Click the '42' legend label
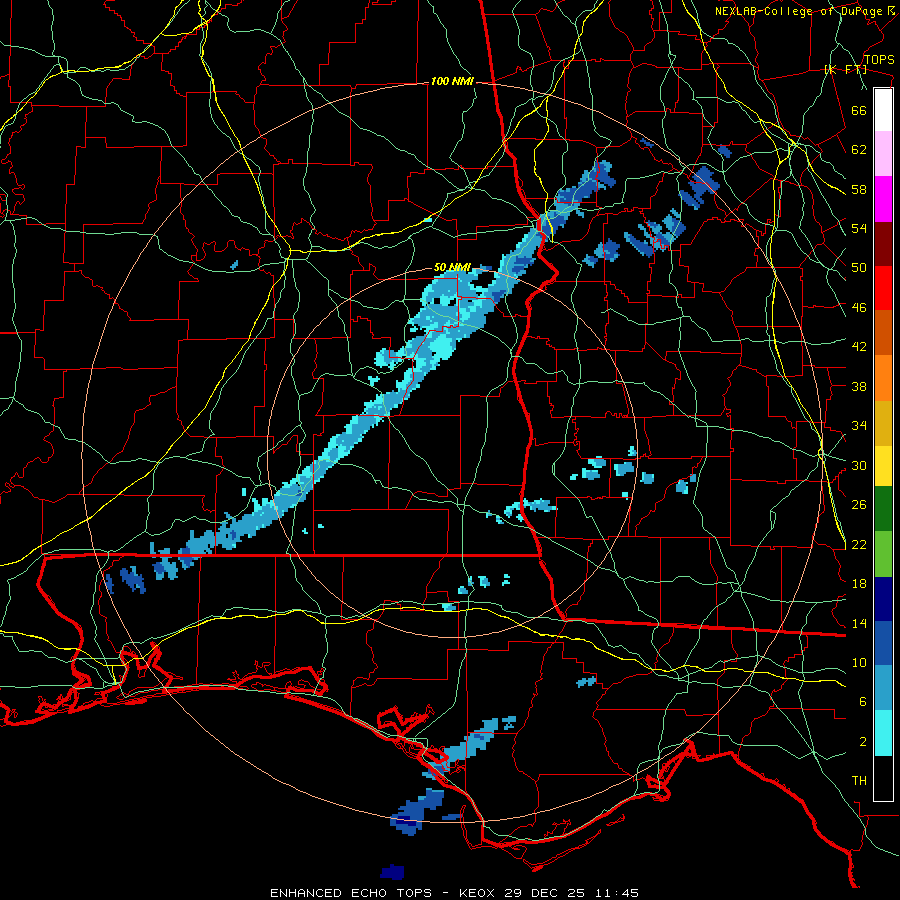The height and width of the screenshot is (900, 900). [859, 347]
